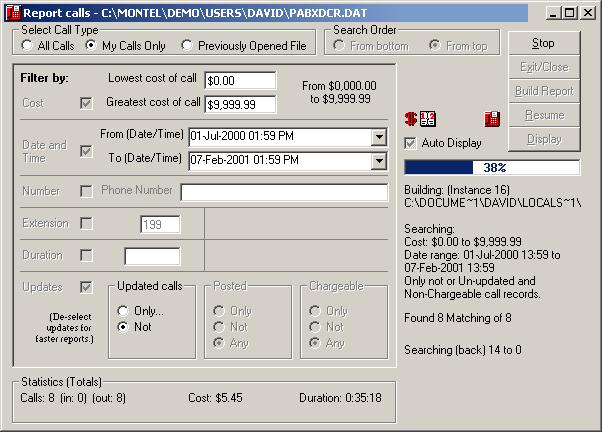
Task: Click the From Date/Time value 01-Jul-2000
Action: (x=243, y=136)
